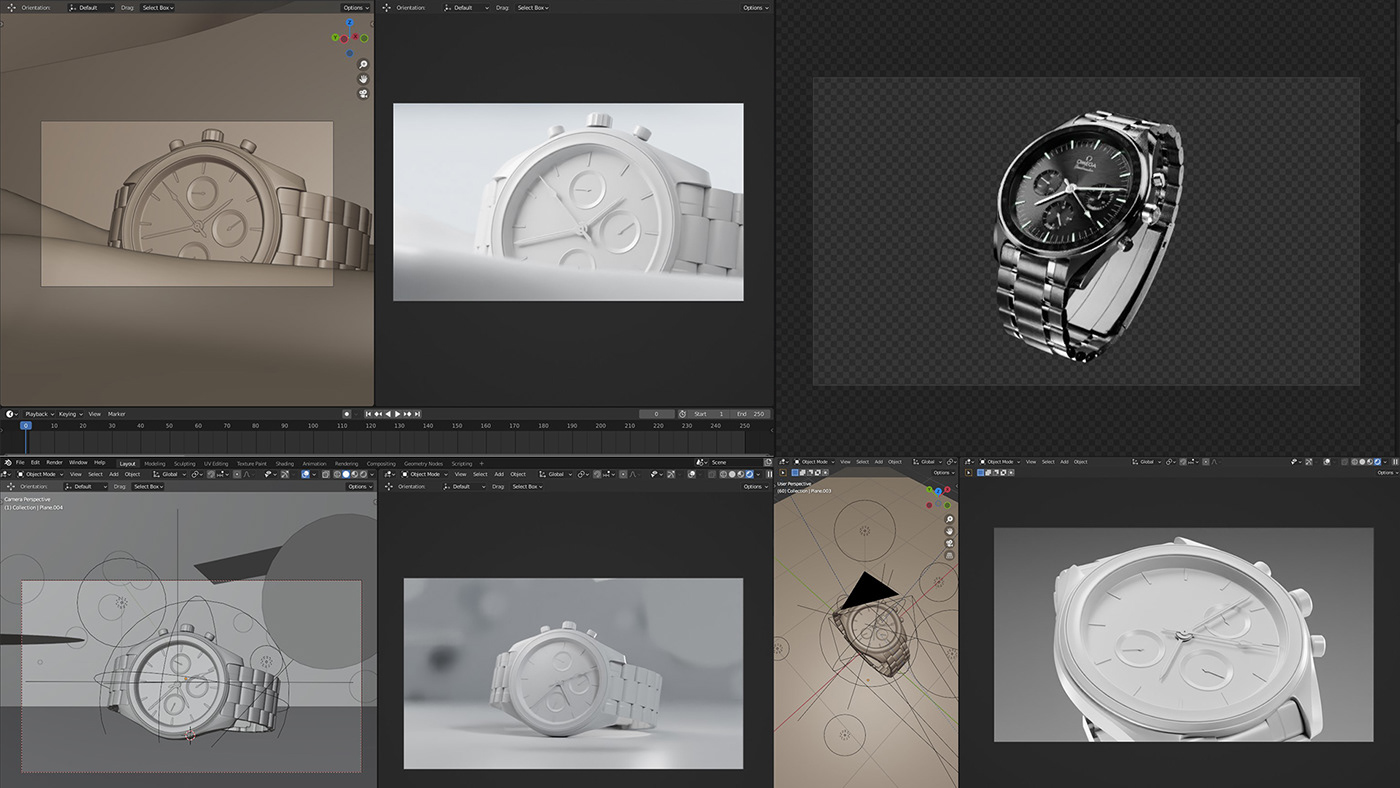Toggle auto keyframing record button in the timeline
The image size is (1400, 788).
tap(347, 413)
